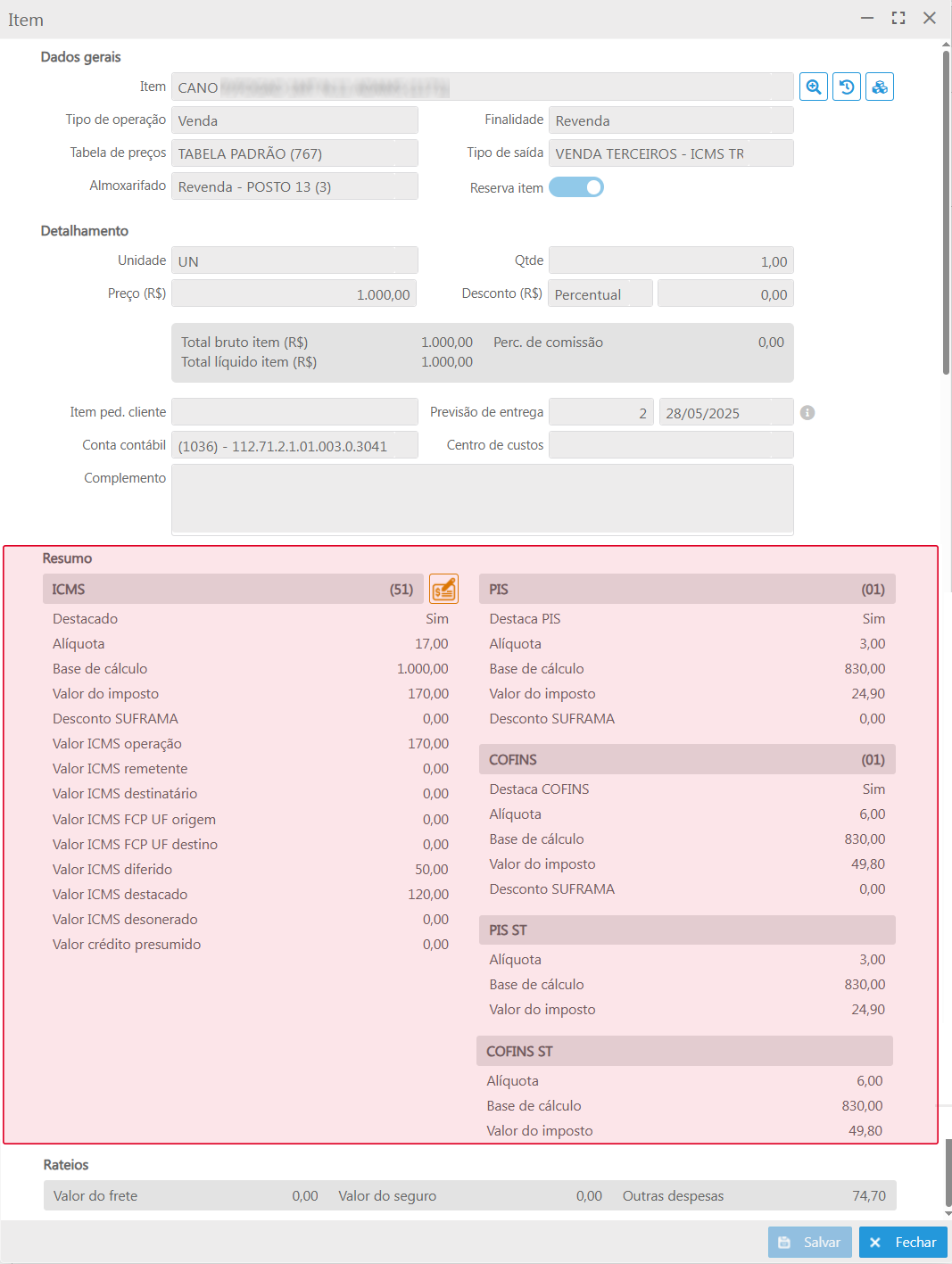
Task: Open the Desconto Percentual dropdown
Action: [x=600, y=294]
